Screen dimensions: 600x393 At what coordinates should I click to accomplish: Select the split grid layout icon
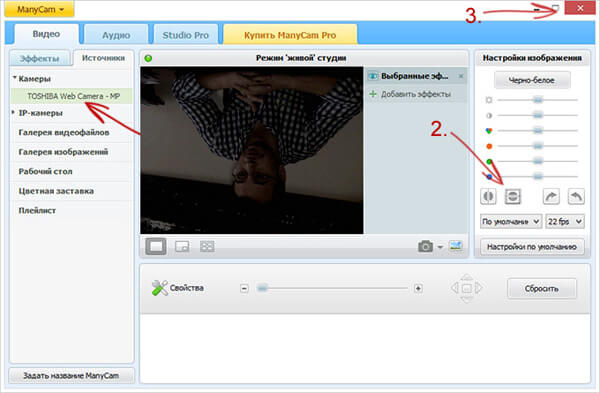tap(207, 246)
